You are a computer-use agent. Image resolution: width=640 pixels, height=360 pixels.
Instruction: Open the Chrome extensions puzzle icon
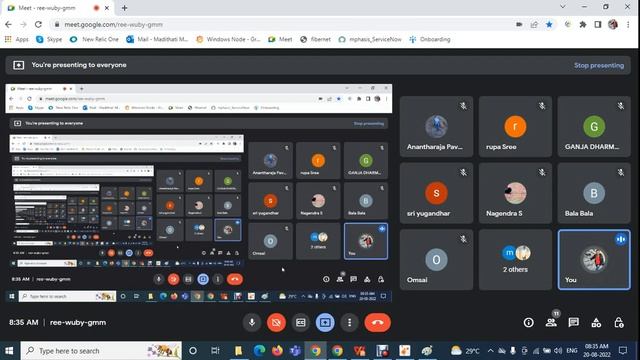coord(583,24)
